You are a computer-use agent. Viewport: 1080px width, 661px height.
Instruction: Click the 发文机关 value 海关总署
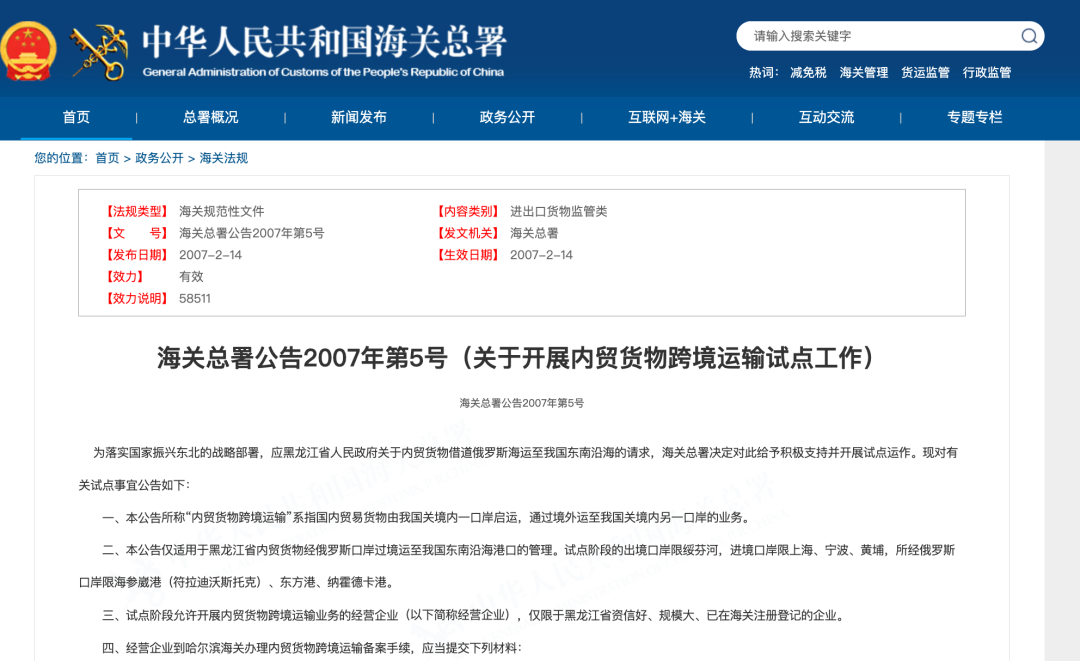534,233
